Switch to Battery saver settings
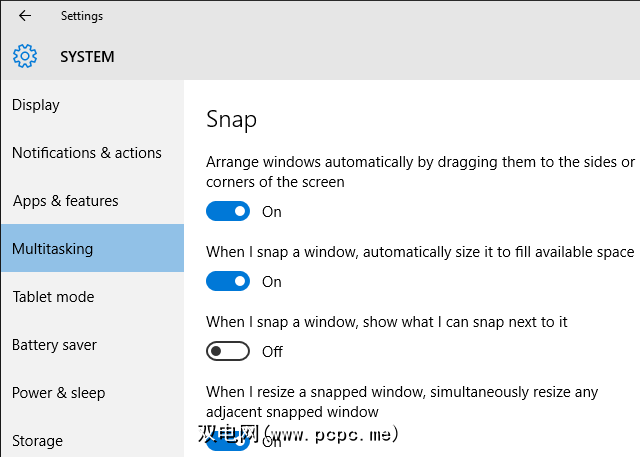The image size is (640, 457). [55, 345]
